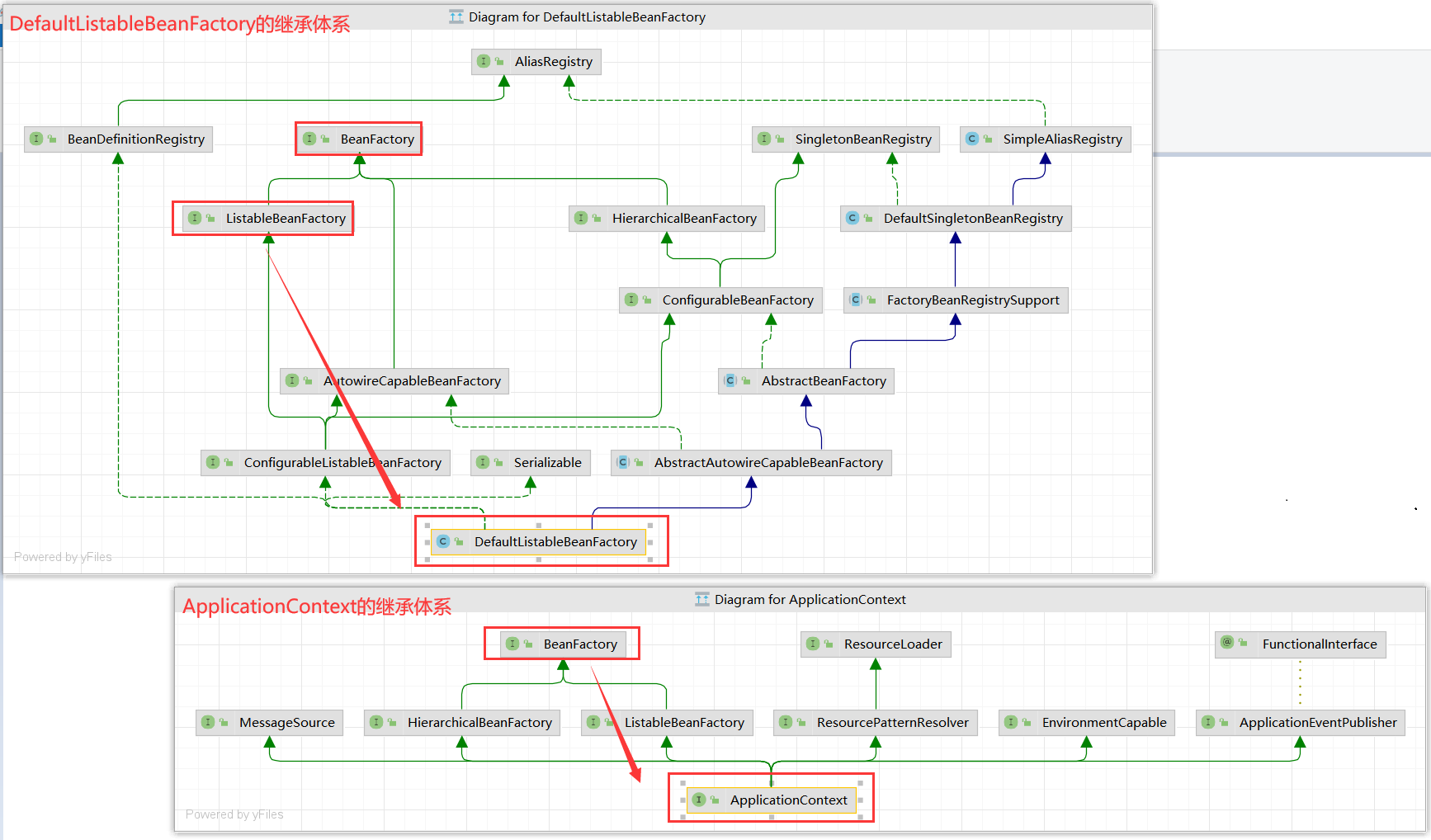The width and height of the screenshot is (1431, 840).
Task: Select the AbstractBeanFactory class node
Action: [806, 381]
